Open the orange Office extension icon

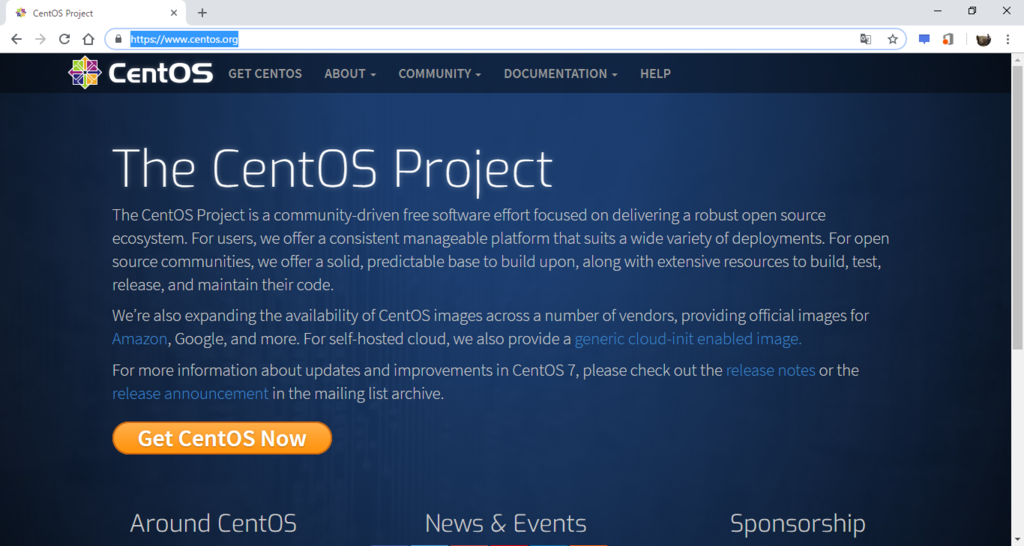[x=948, y=39]
